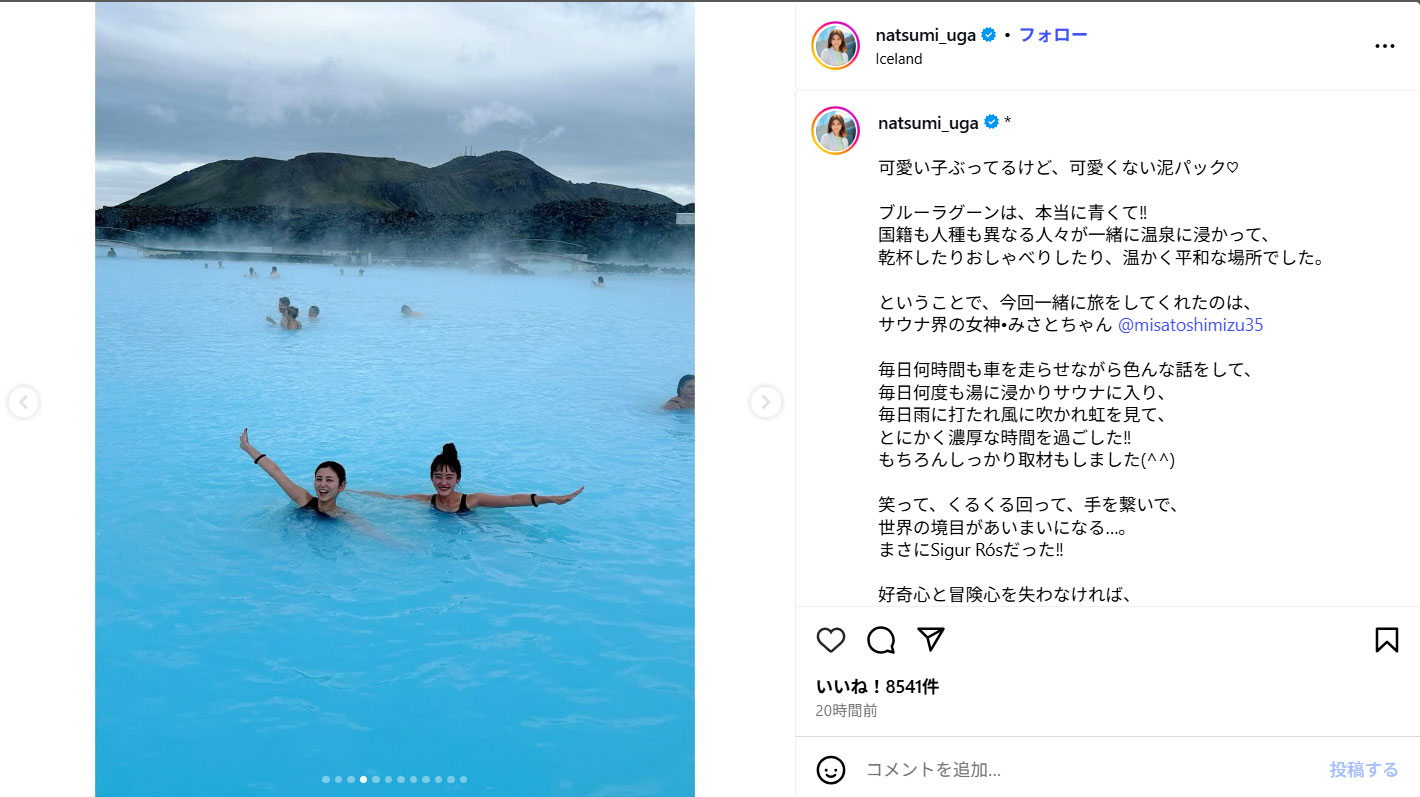The image size is (1420, 797).
Task: Click the 20時間前 timestamp
Action: point(846,711)
